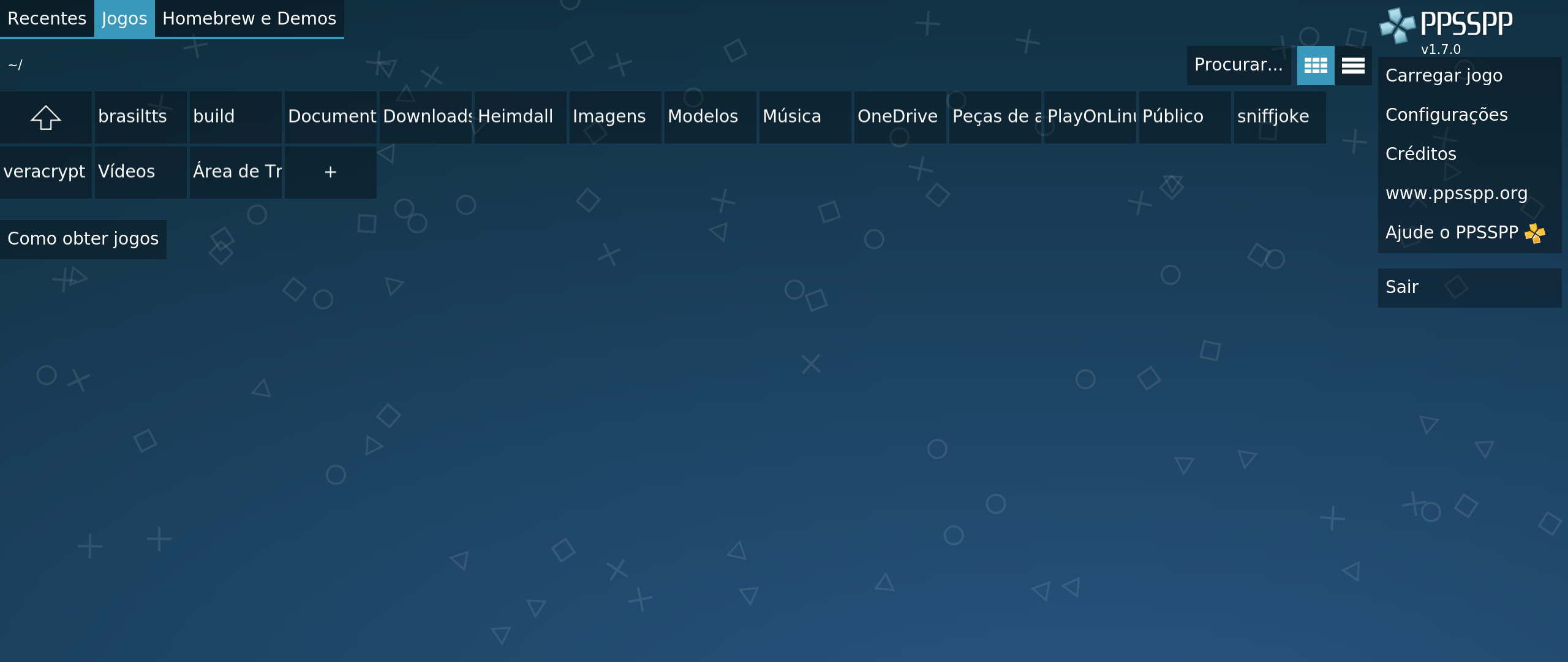Open the Homebrew e Demos tab
The height and width of the screenshot is (662, 1568).
[x=249, y=18]
